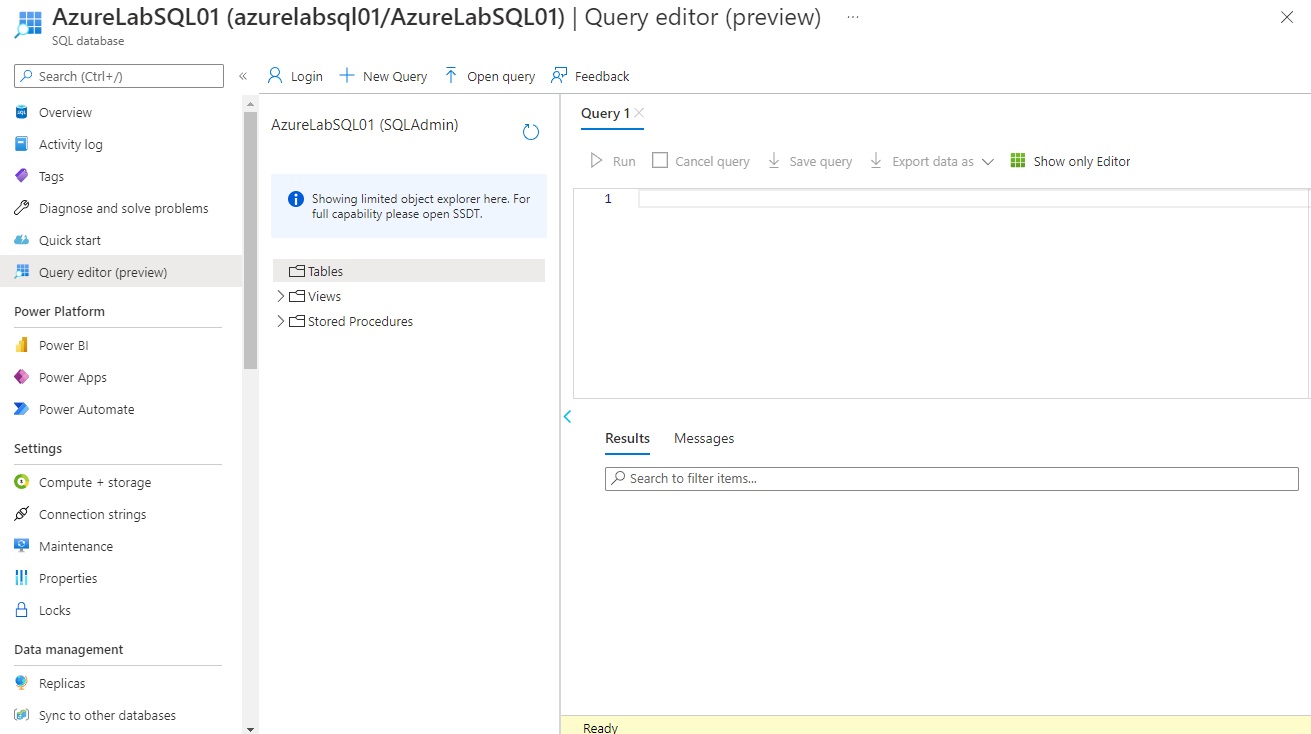1311x734 pixels.
Task: Collapse the object explorer pane chevron
Action: (x=567, y=416)
